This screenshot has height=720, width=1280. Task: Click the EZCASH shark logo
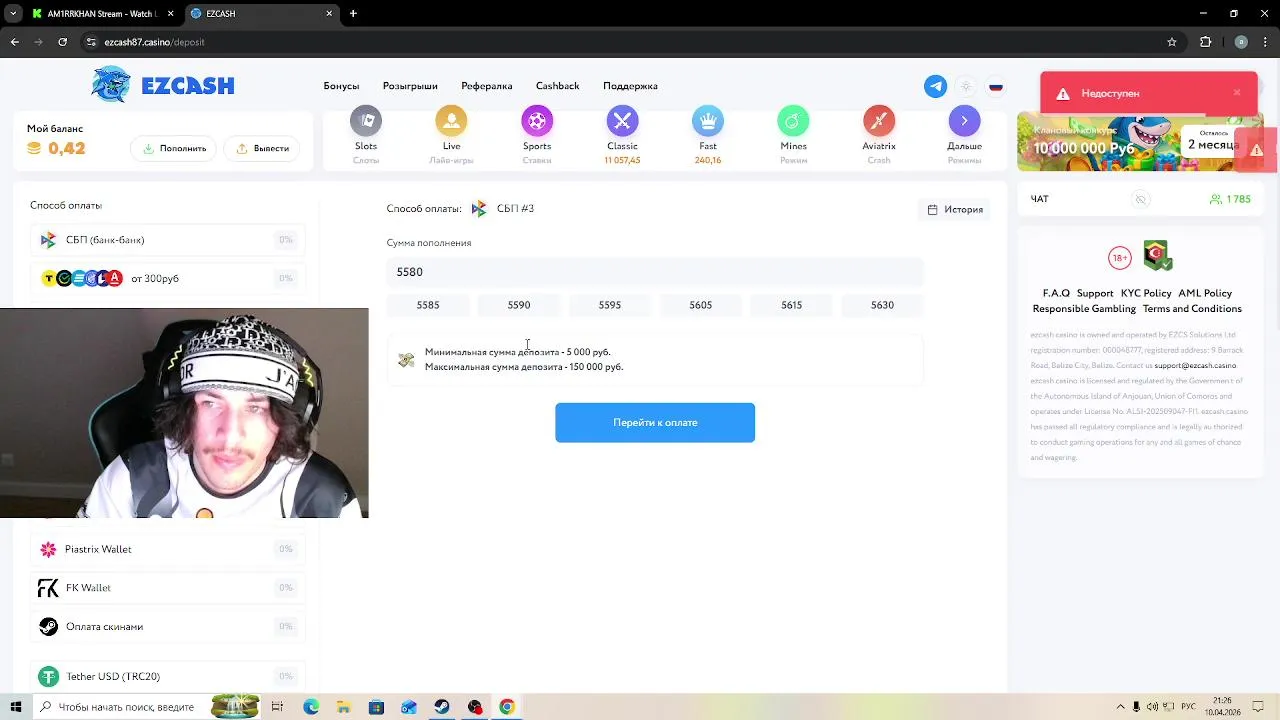point(163,85)
